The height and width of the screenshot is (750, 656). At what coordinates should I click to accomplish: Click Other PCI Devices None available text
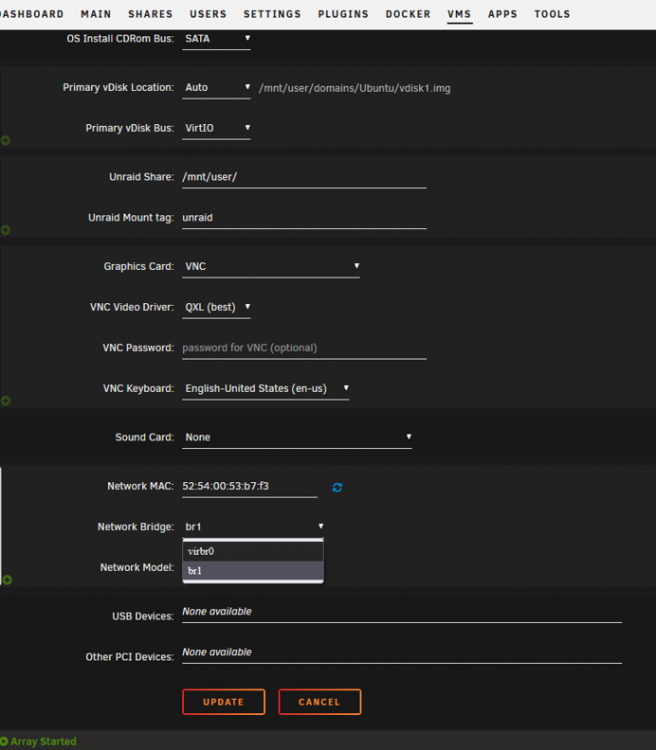(x=217, y=652)
